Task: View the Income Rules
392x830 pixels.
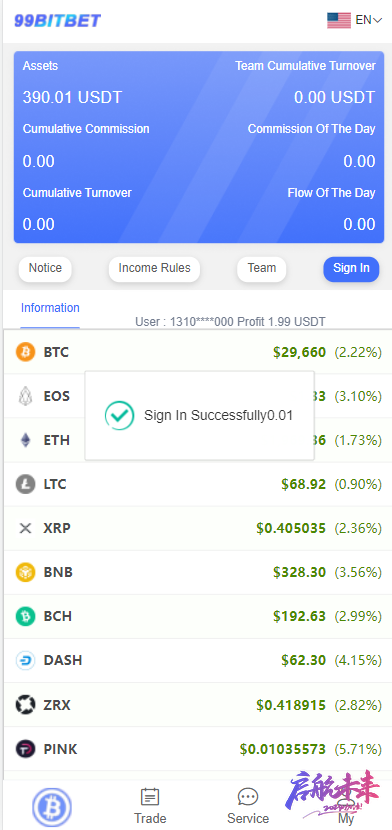Action: point(154,269)
